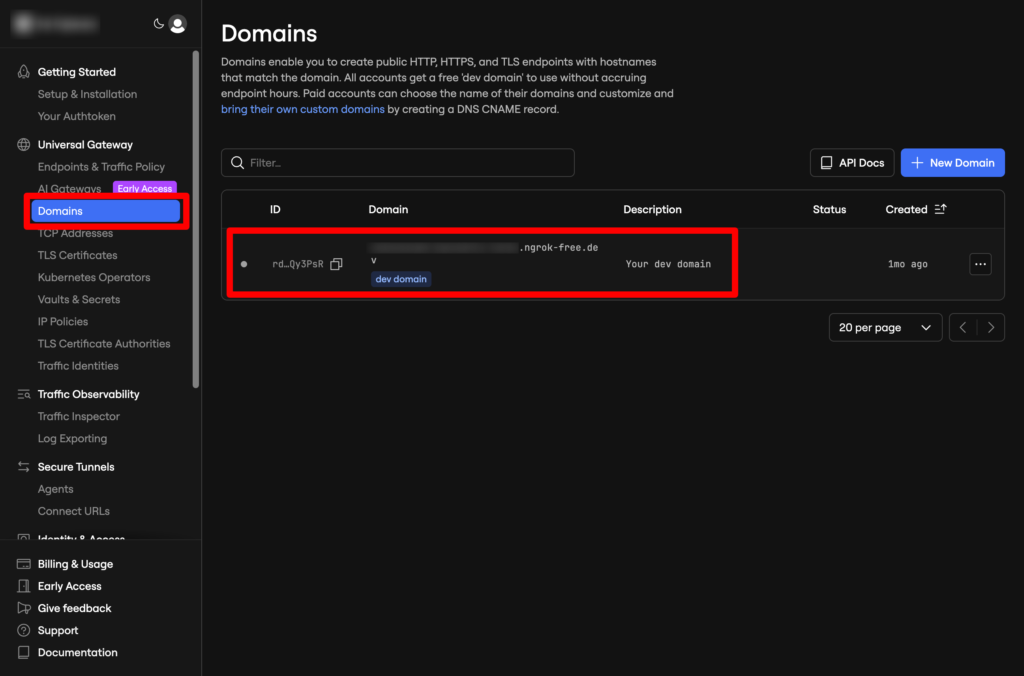Open the API Docs button
This screenshot has height=676, width=1024.
coord(852,163)
